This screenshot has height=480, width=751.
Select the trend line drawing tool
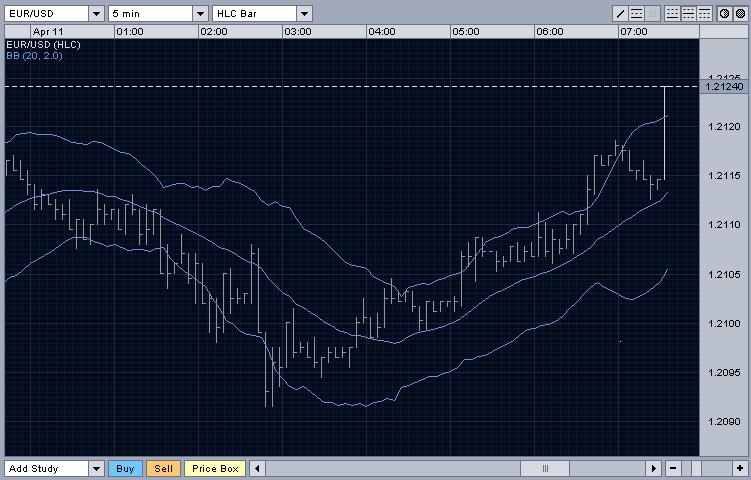[620, 13]
